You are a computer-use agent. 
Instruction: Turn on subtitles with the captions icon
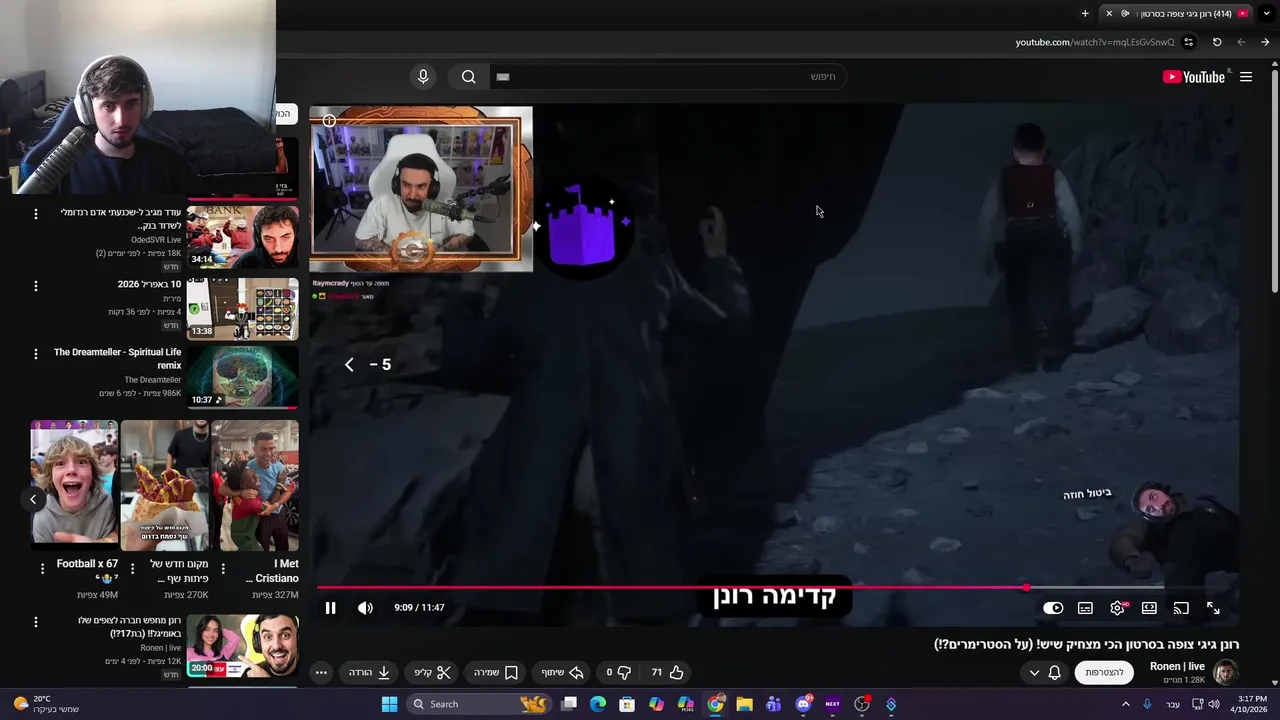click(x=1085, y=608)
